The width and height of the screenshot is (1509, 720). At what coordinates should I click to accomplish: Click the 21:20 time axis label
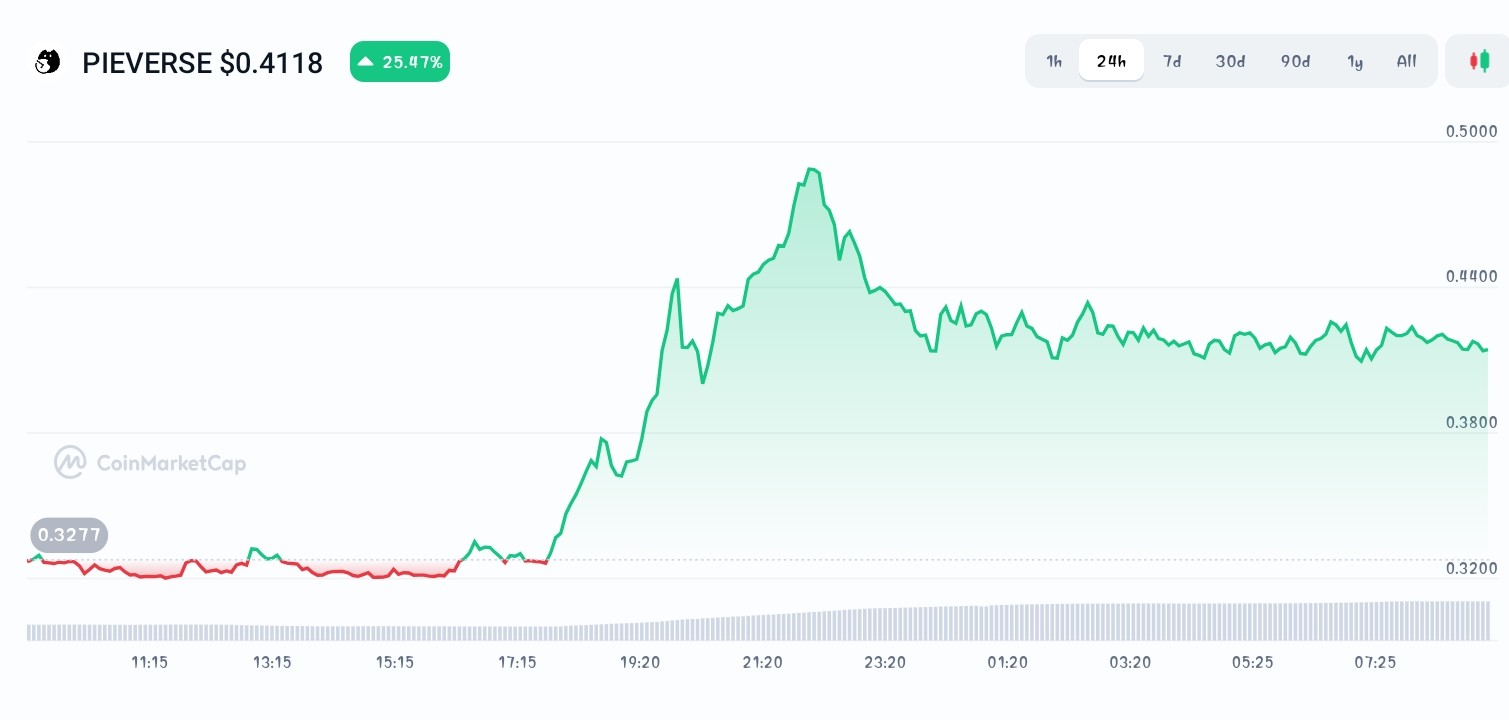pyautogui.click(x=762, y=662)
